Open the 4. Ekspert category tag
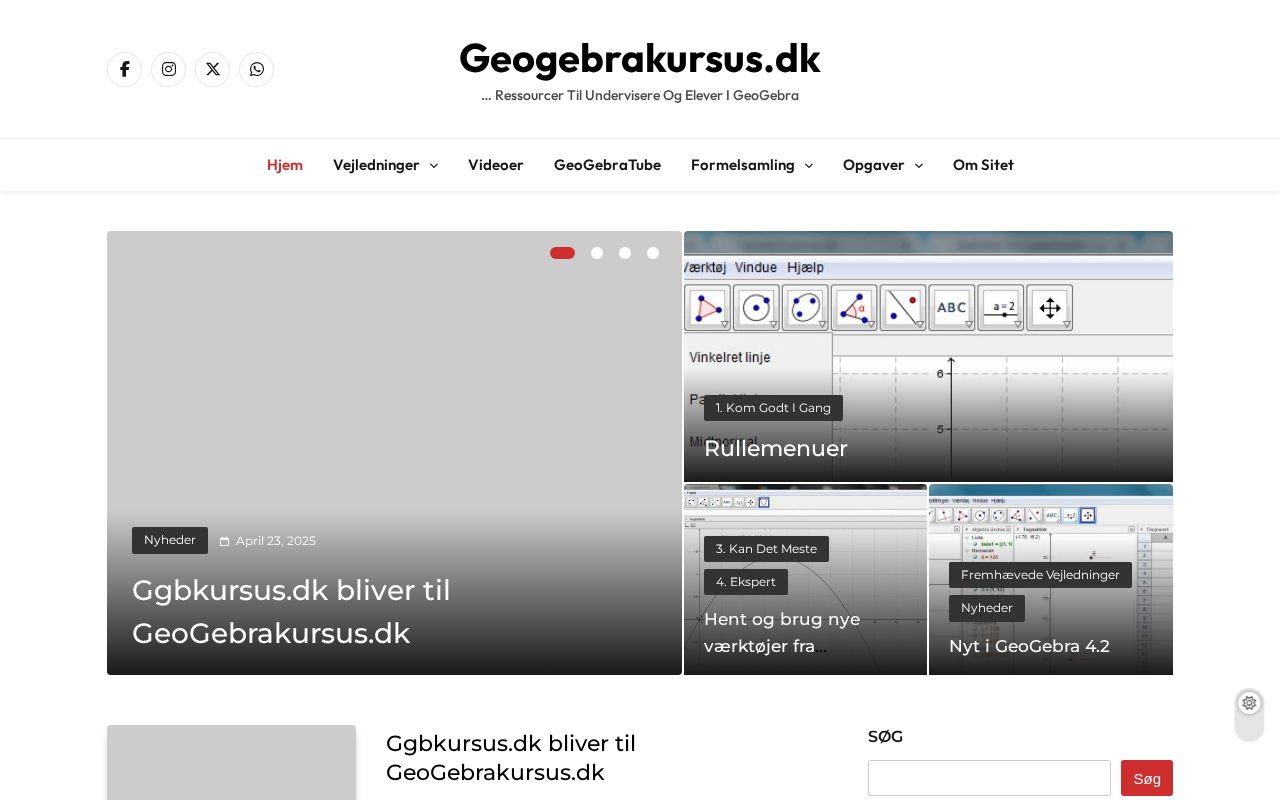The image size is (1280, 800). click(746, 582)
